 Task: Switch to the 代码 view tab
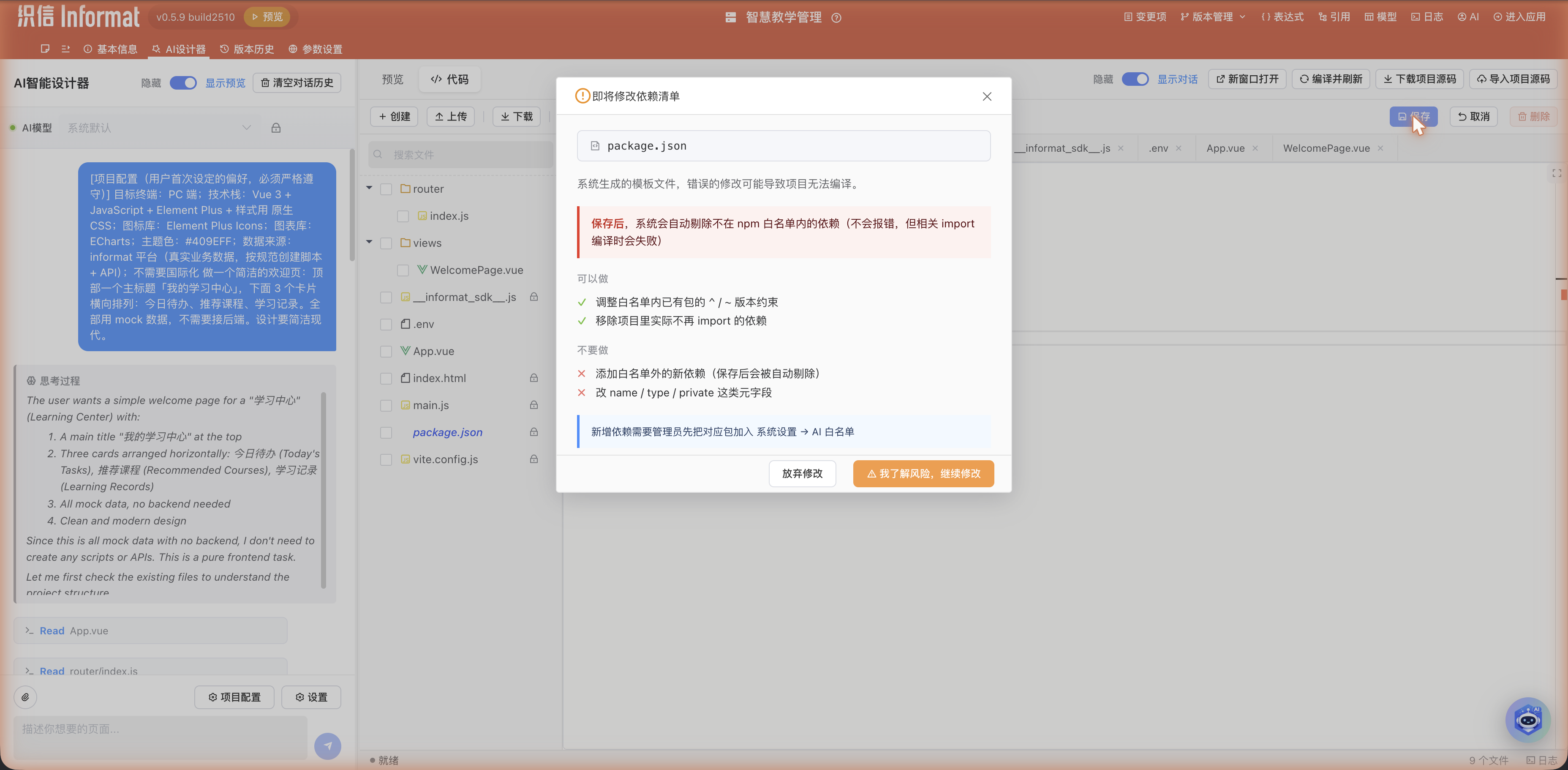[450, 79]
